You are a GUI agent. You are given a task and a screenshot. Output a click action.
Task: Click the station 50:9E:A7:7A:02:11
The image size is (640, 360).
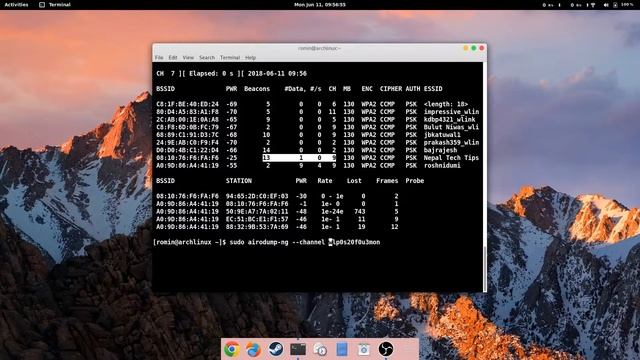tap(257, 211)
